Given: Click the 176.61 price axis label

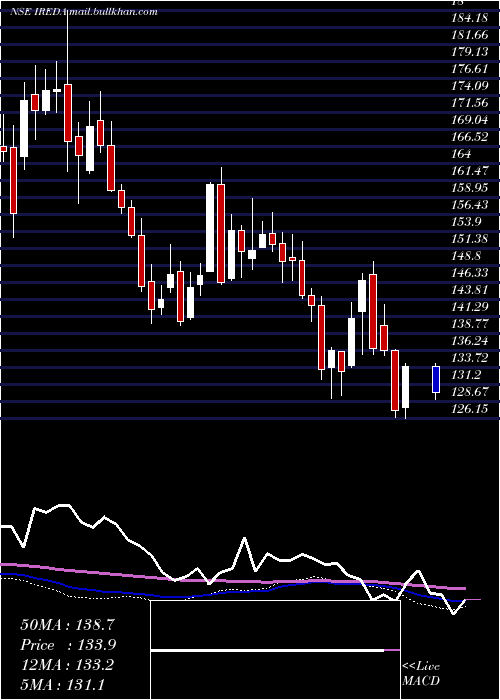Looking at the screenshot, I should click(x=470, y=69).
